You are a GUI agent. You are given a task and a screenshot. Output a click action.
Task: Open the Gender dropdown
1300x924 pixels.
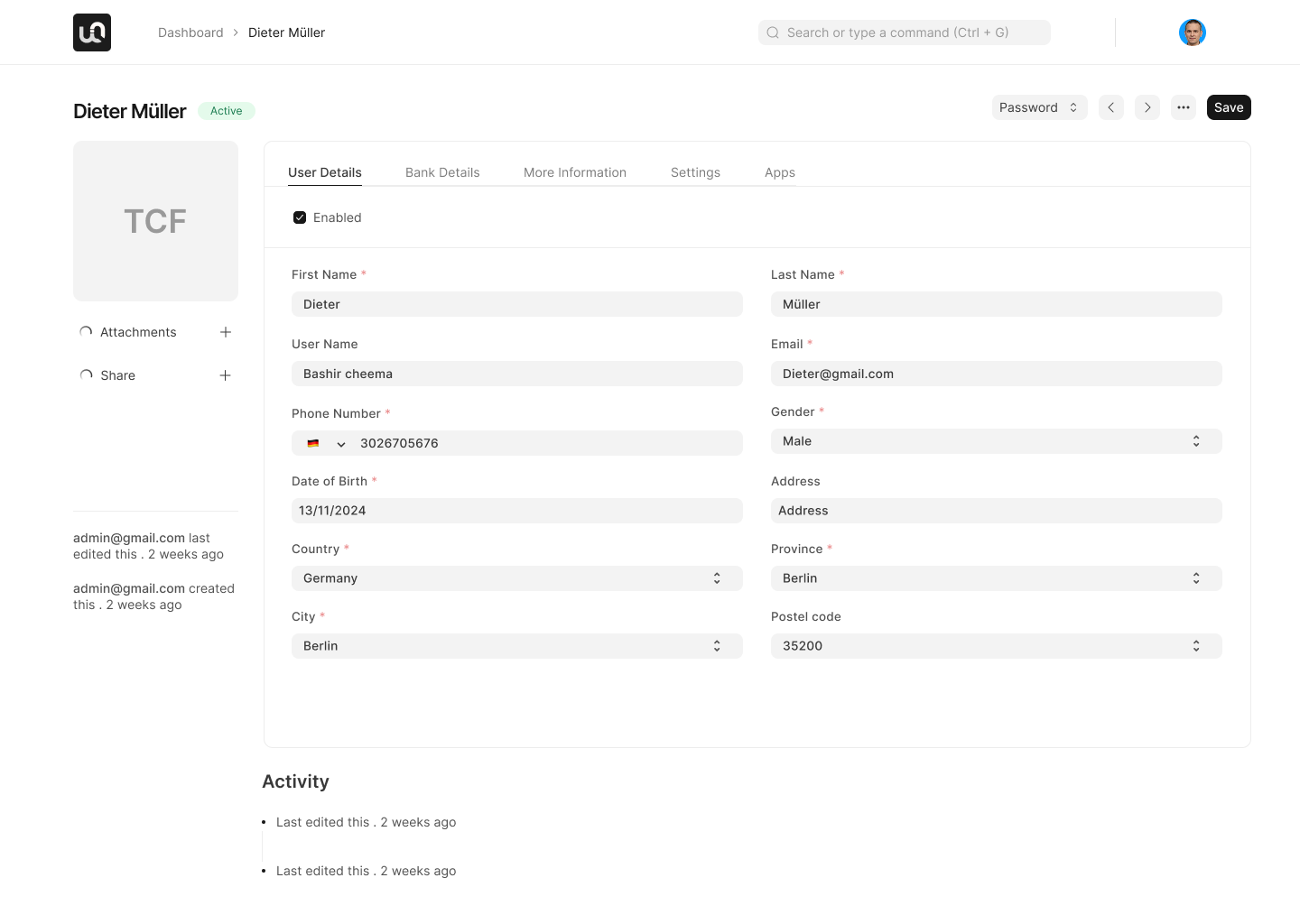[997, 441]
